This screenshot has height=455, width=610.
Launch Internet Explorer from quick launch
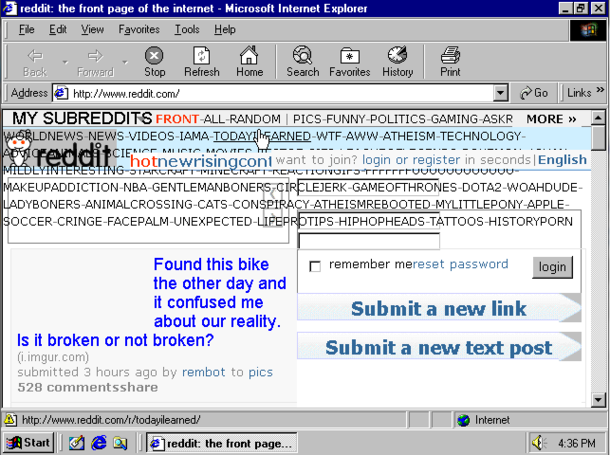click(x=99, y=443)
